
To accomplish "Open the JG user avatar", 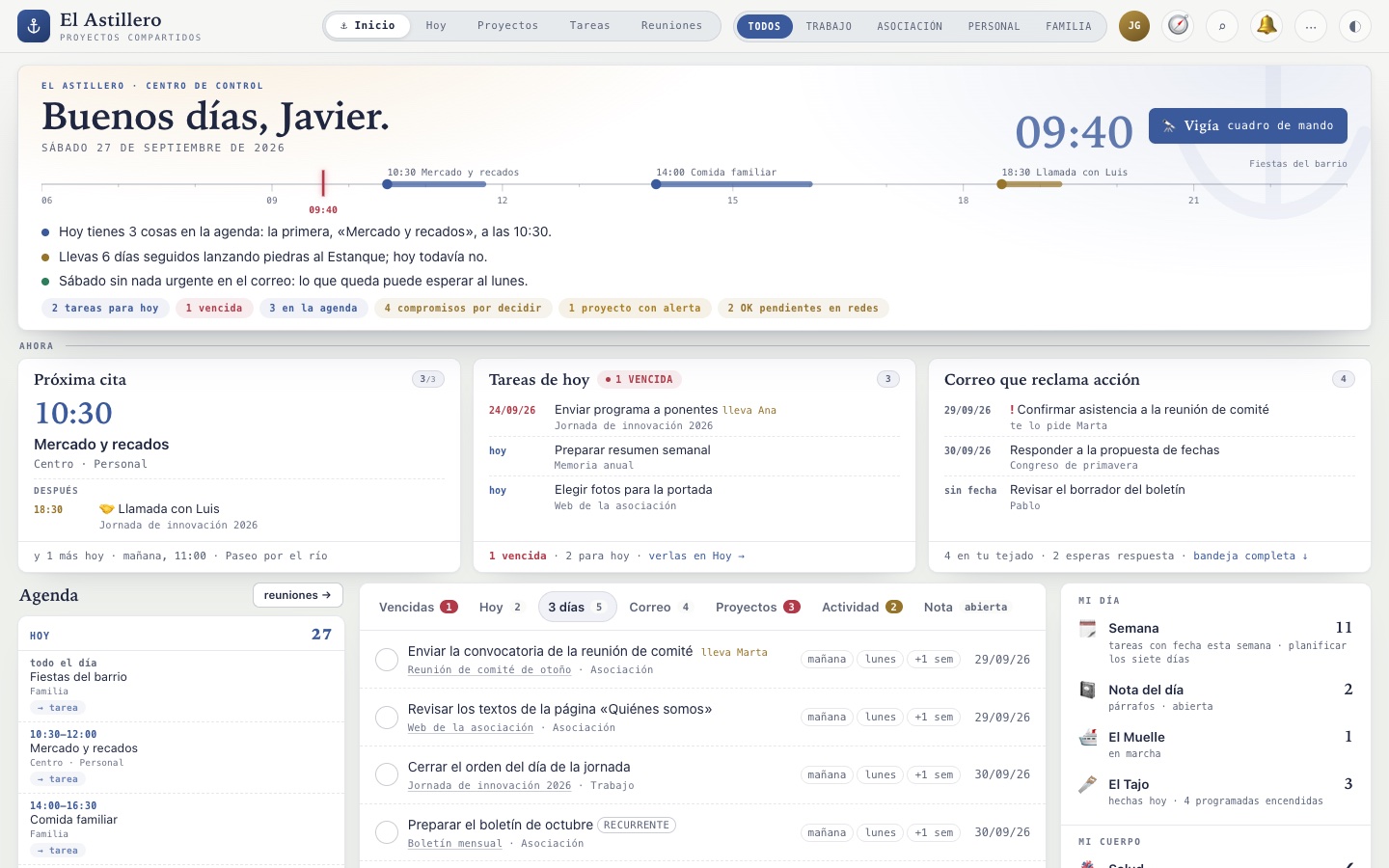I will (1134, 26).
